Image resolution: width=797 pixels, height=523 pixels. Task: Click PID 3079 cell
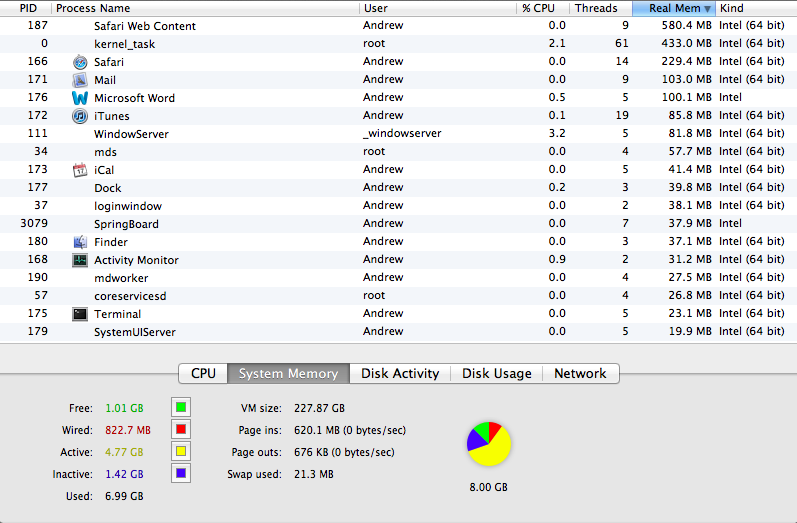(34, 223)
